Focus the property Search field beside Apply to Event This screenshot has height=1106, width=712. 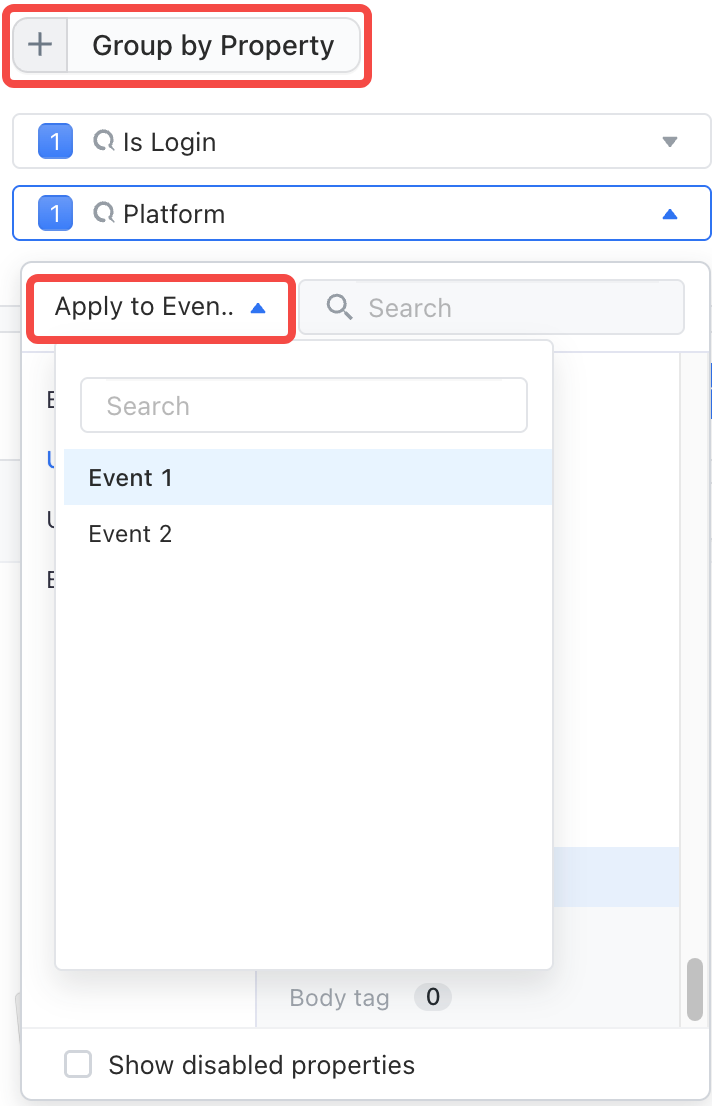(491, 308)
